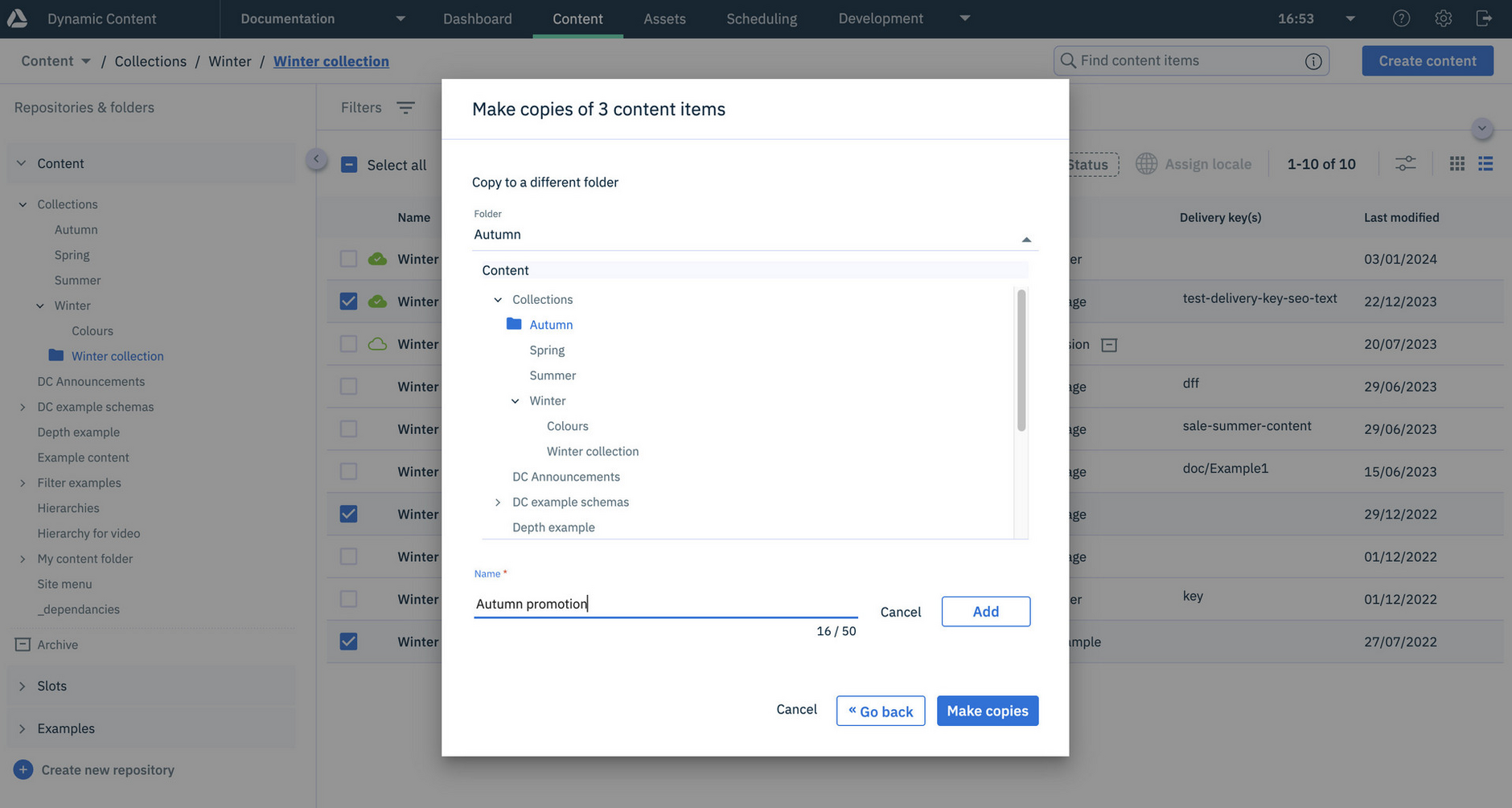The height and width of the screenshot is (808, 1512).
Task: Uncheck the box in the 29/12/2022 row
Action: [x=348, y=514]
